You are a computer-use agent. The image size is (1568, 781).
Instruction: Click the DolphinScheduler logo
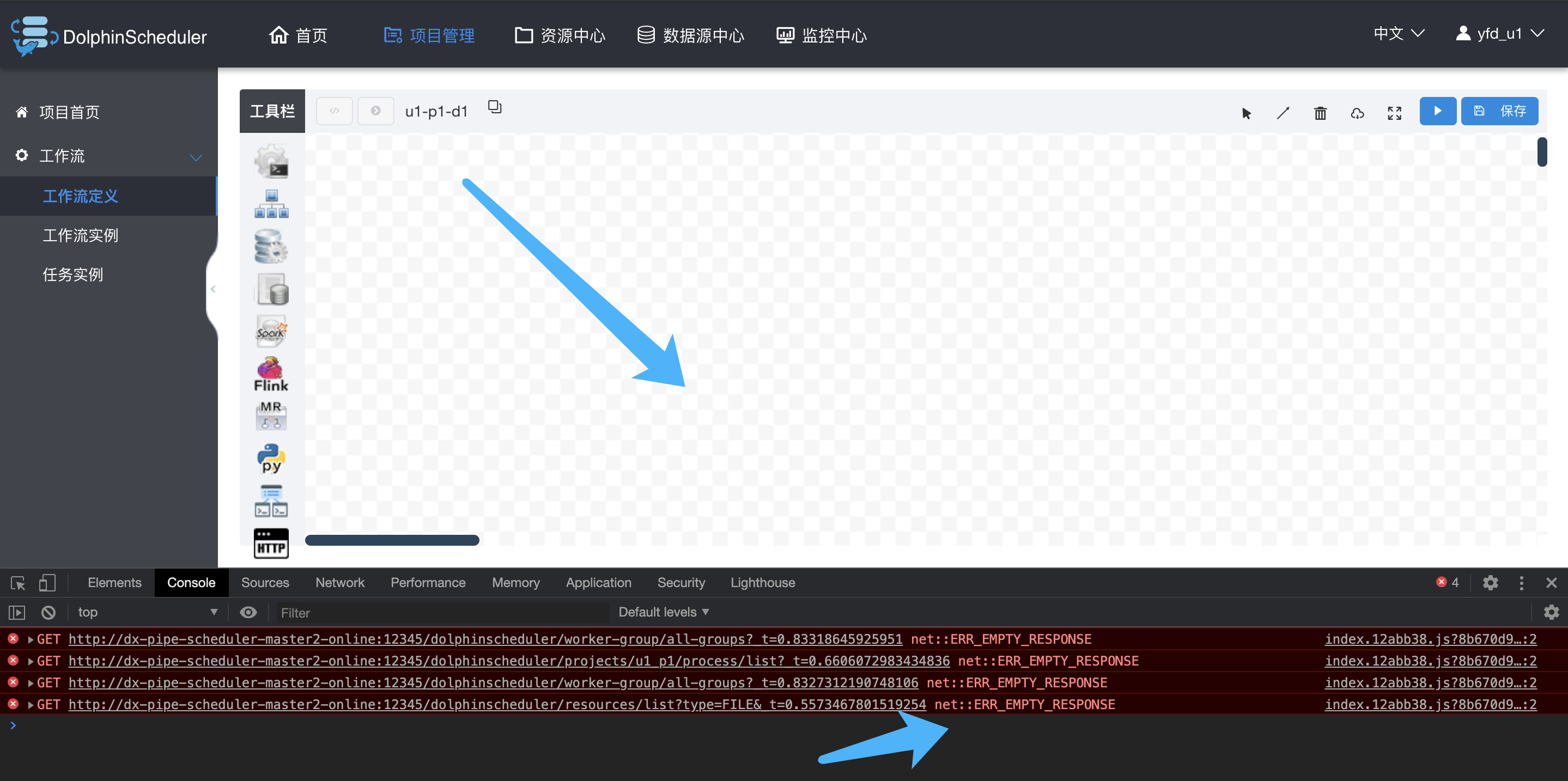click(109, 36)
